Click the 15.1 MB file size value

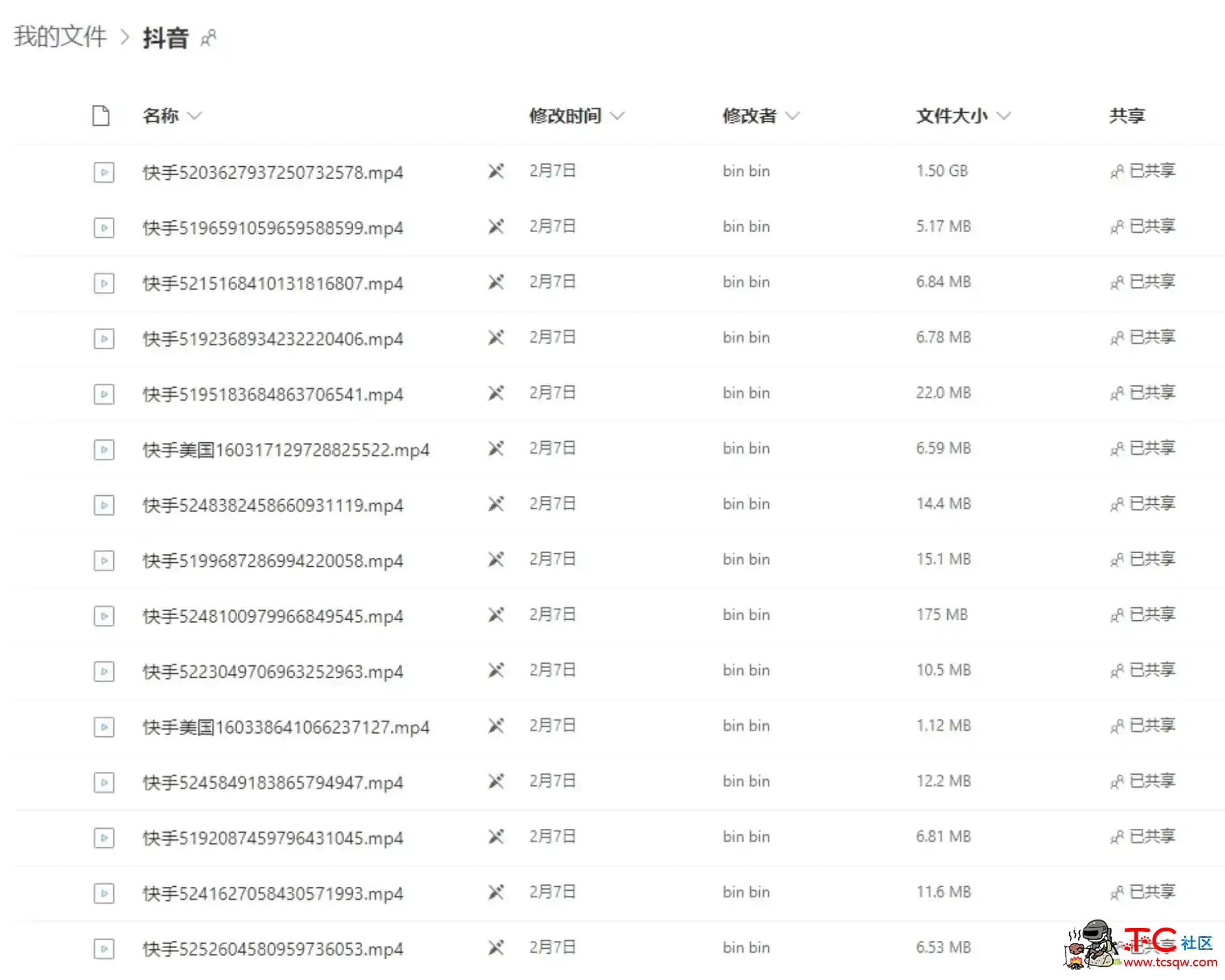tap(944, 558)
